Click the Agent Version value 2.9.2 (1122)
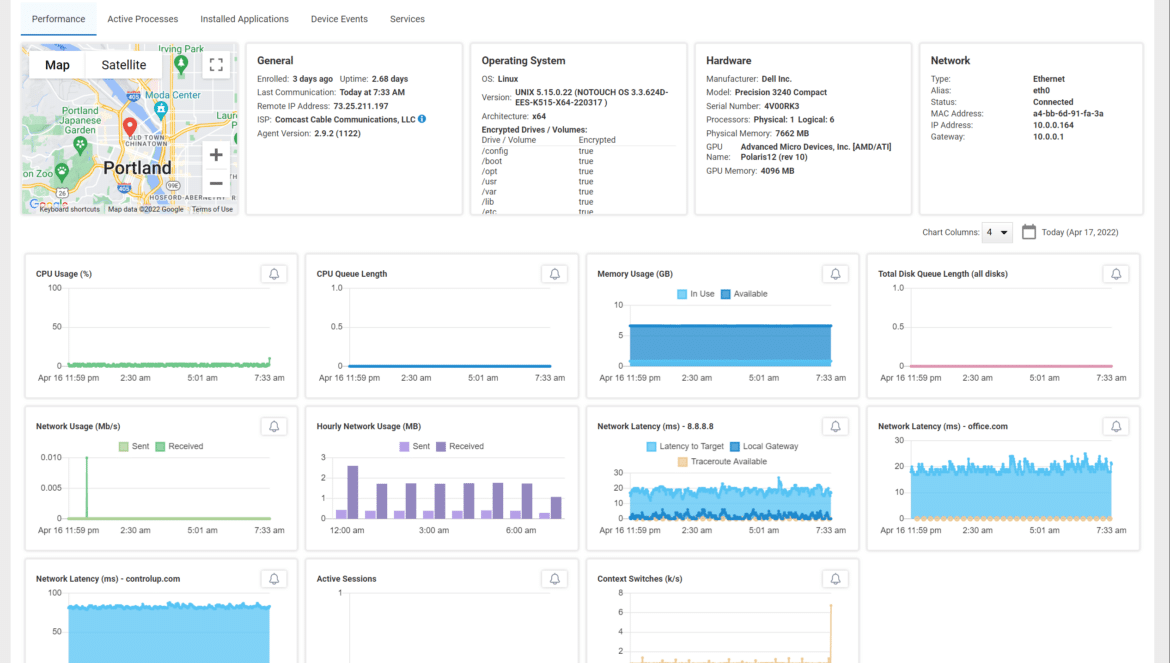The height and width of the screenshot is (663, 1170). tap(337, 133)
